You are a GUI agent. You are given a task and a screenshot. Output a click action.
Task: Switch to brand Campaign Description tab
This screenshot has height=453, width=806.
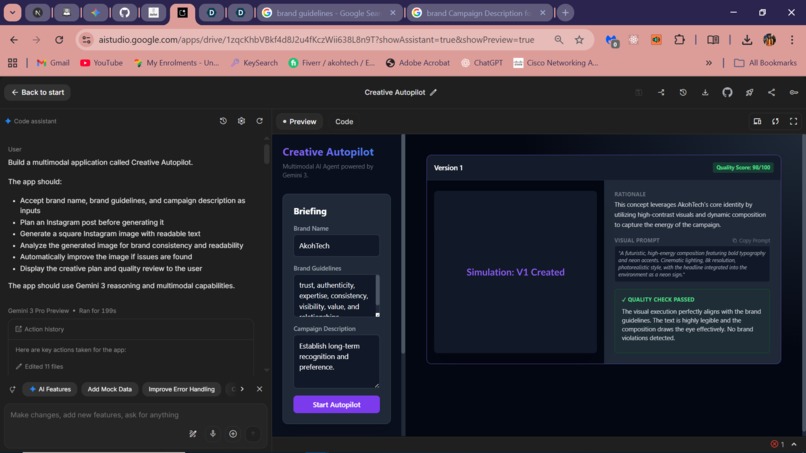click(x=480, y=13)
